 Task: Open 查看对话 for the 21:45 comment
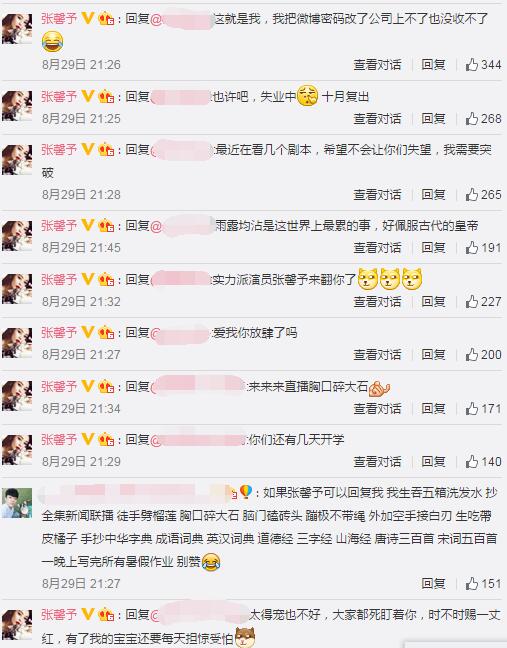tap(377, 248)
